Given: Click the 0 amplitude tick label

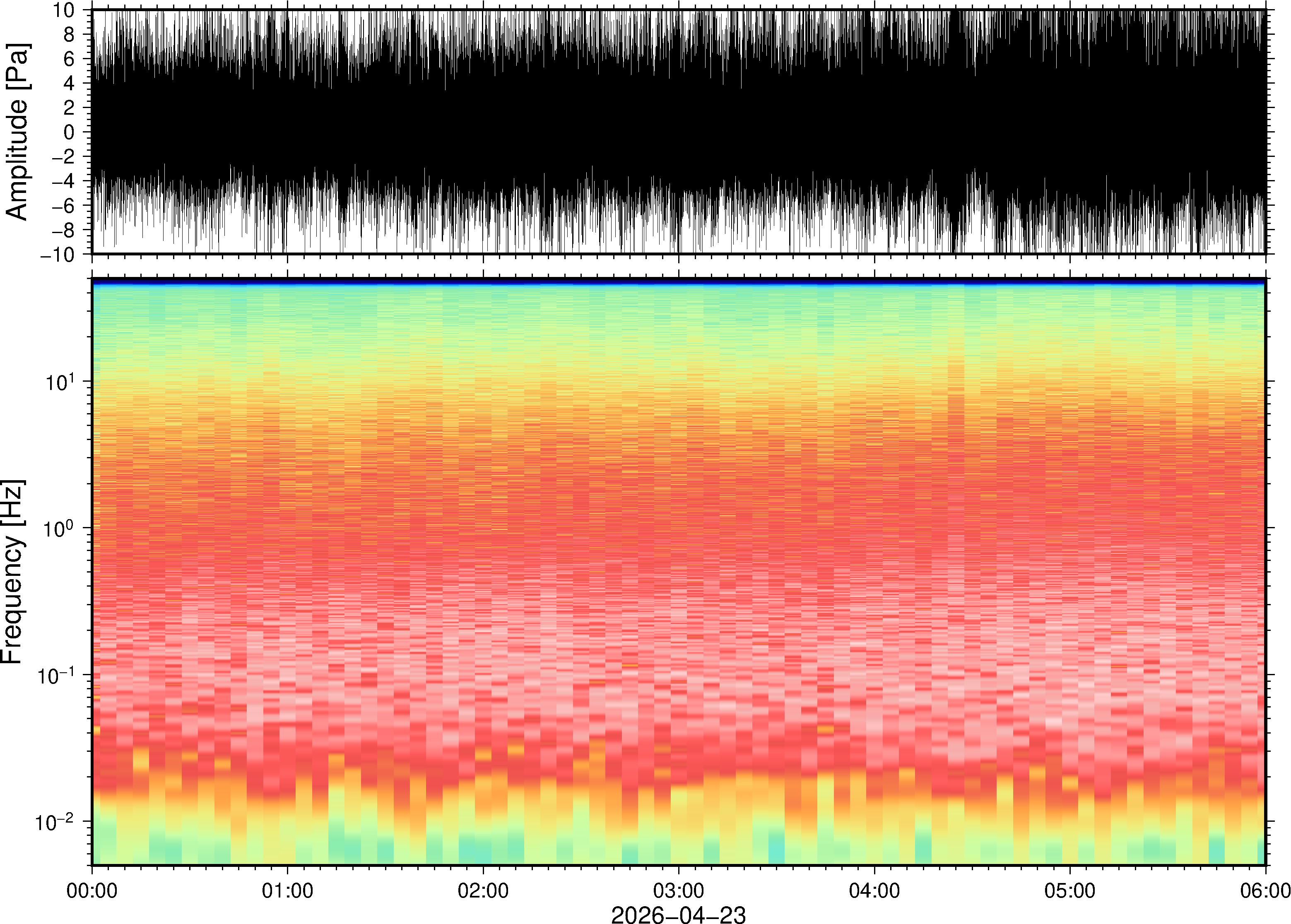Looking at the screenshot, I should coord(70,132).
